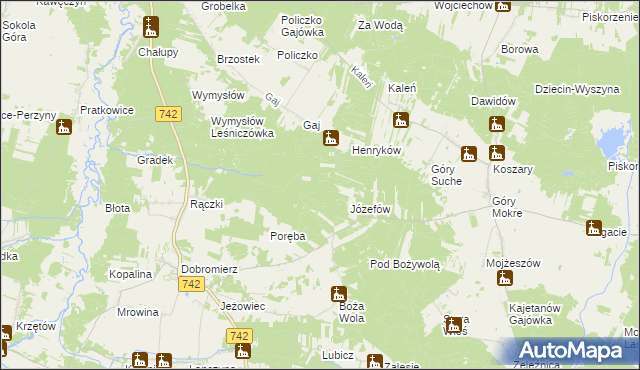Click the church icon left of Zalesie

click(x=374, y=361)
